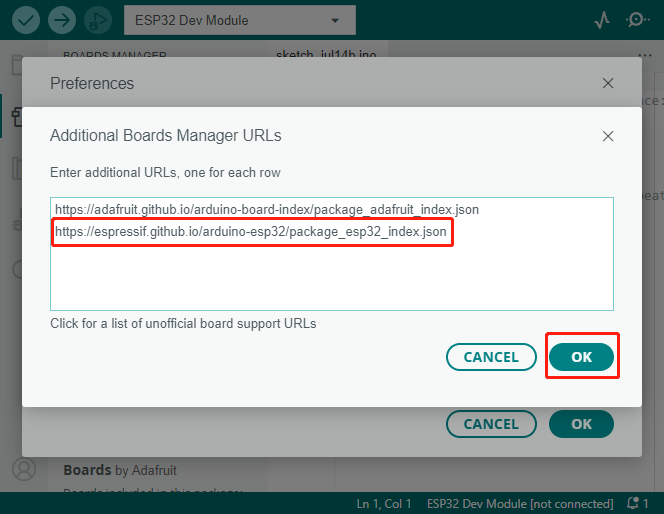Viewport: 664px width, 514px height.
Task: Open the unofficial board support URLs link
Action: tap(183, 323)
